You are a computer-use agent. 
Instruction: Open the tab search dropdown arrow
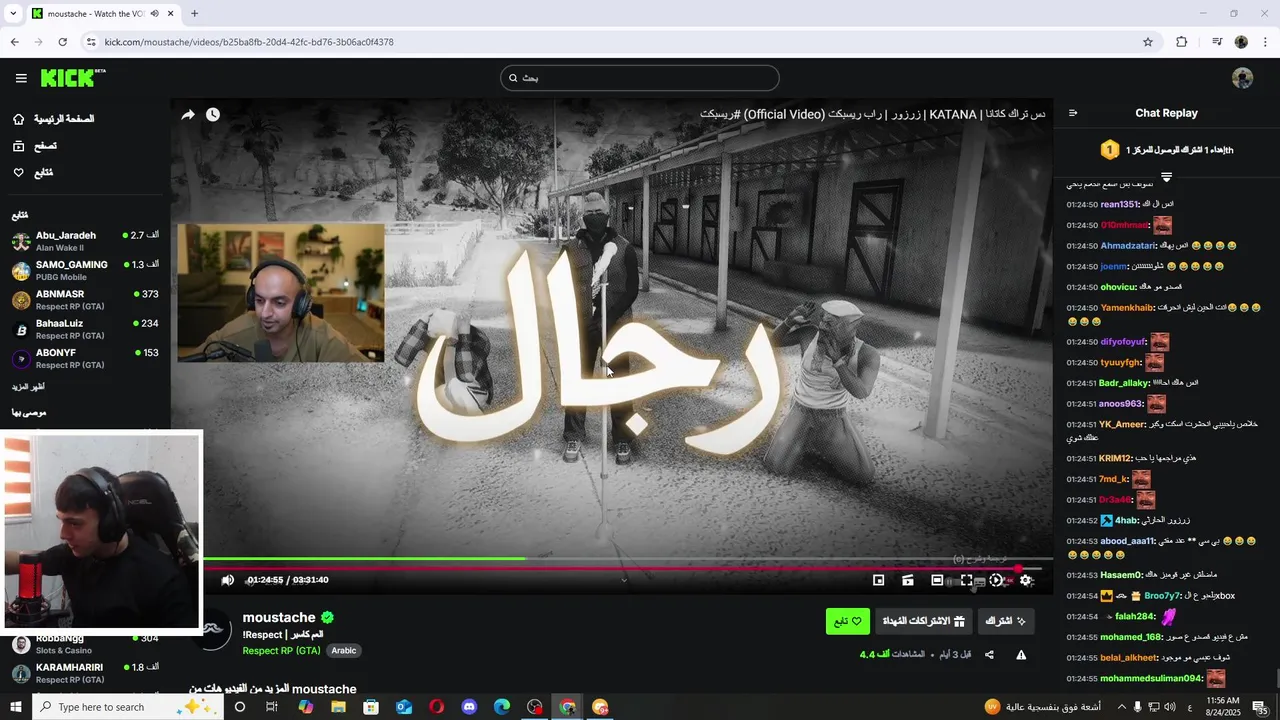tap(13, 14)
